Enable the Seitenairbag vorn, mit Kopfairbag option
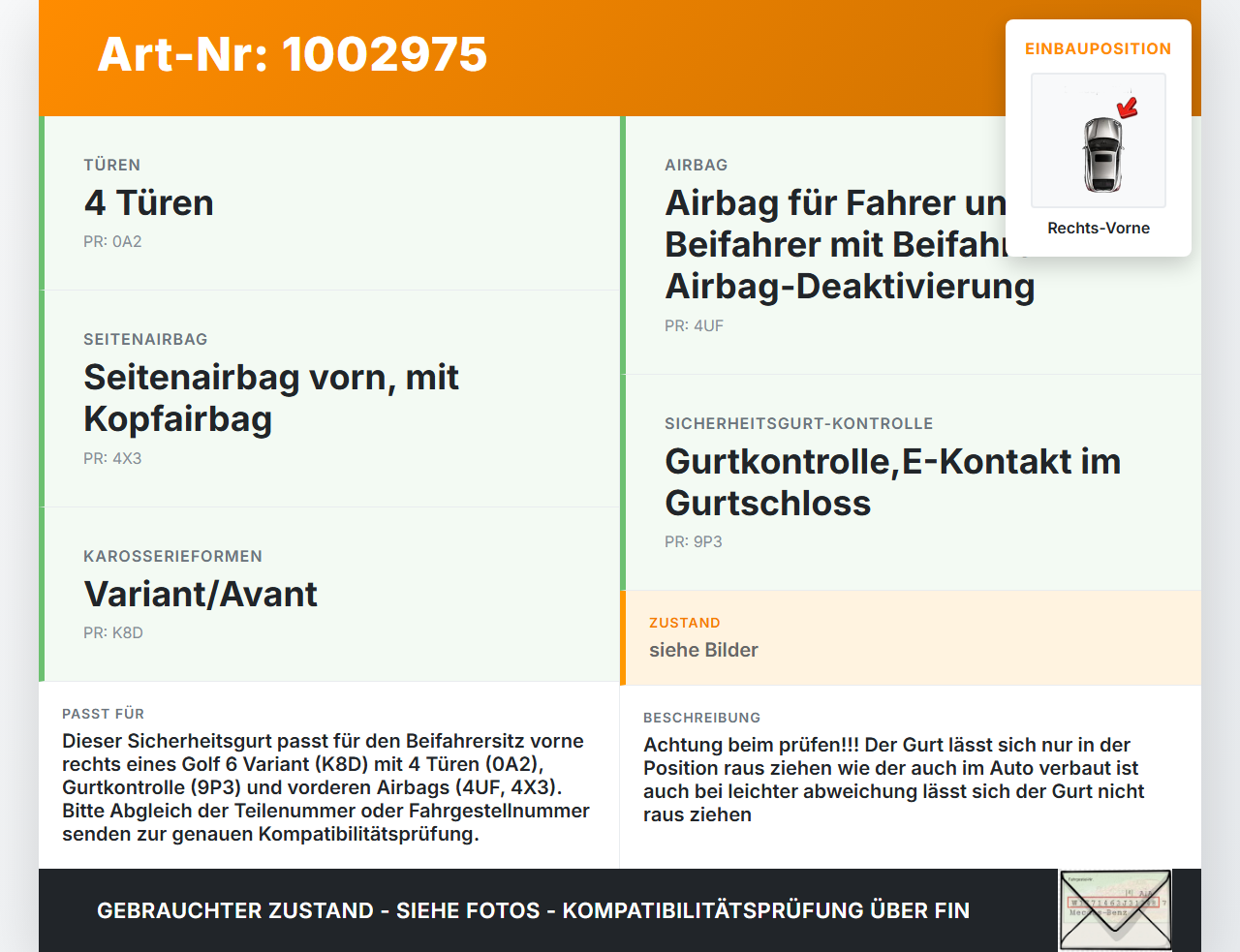The height and width of the screenshot is (952, 1240). tap(271, 397)
